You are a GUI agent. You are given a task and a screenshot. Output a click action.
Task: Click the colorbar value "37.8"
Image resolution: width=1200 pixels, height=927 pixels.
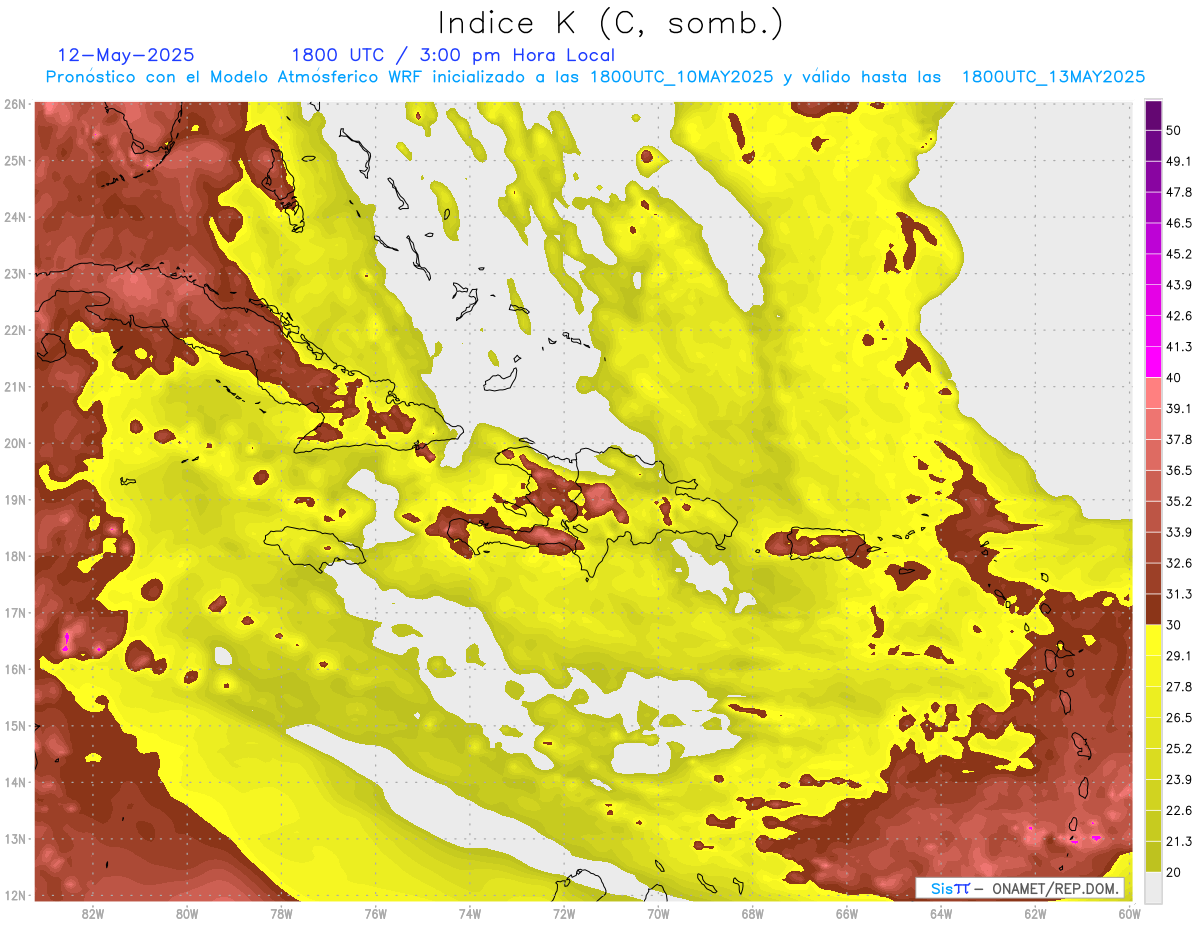coord(1180,439)
